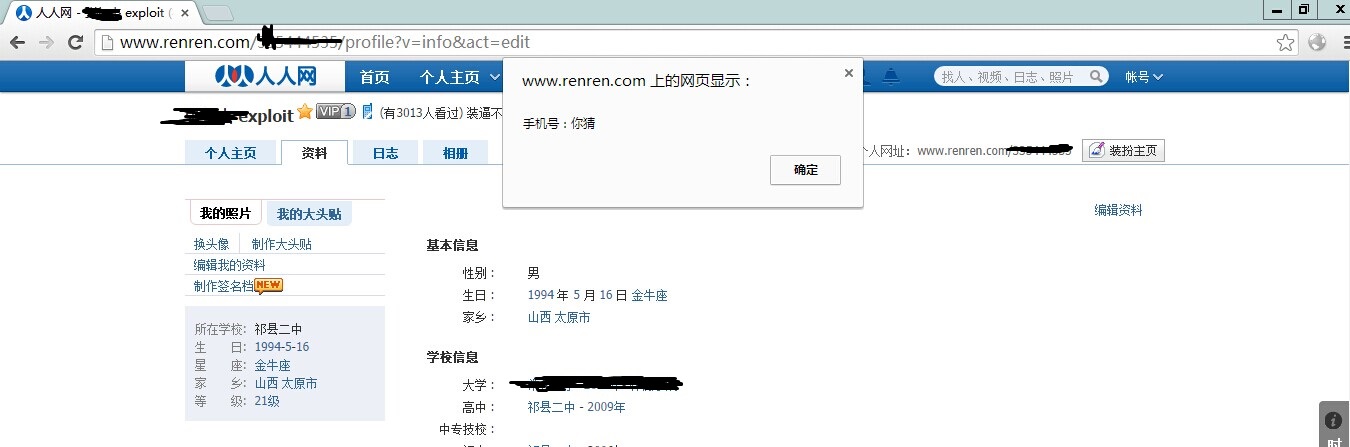1350x447 pixels.
Task: Click 山西 太原市 in 家乡 row
Action: point(559,317)
